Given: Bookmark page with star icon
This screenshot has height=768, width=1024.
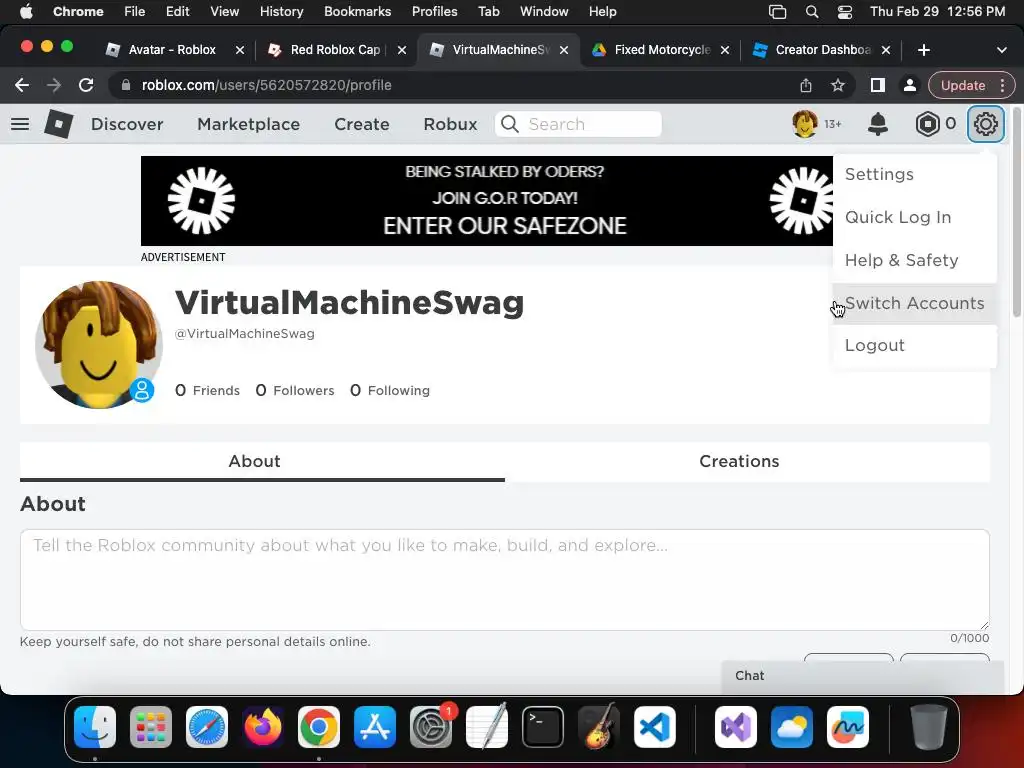Looking at the screenshot, I should point(838,85).
